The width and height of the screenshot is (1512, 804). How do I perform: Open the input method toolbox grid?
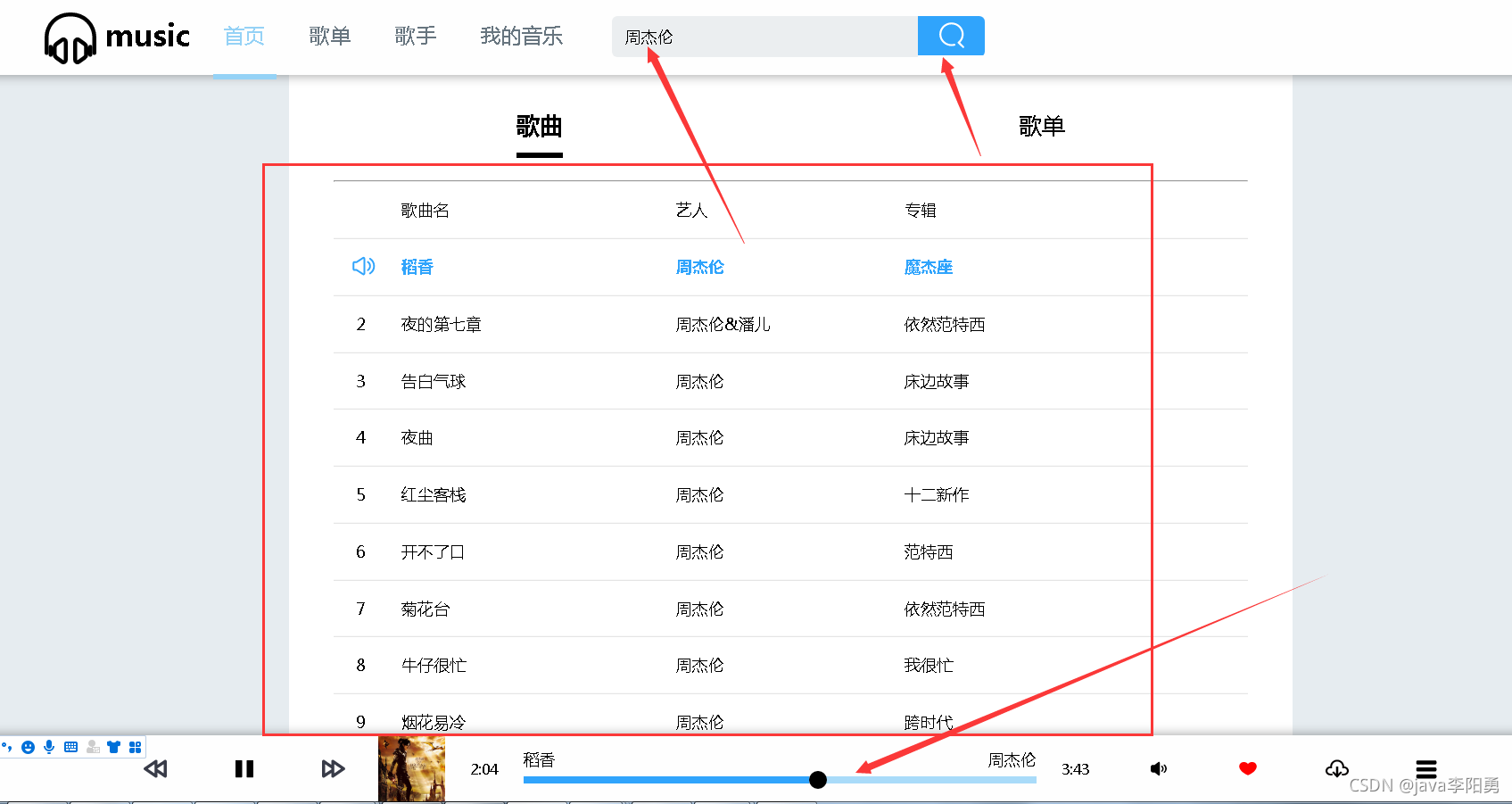135,747
